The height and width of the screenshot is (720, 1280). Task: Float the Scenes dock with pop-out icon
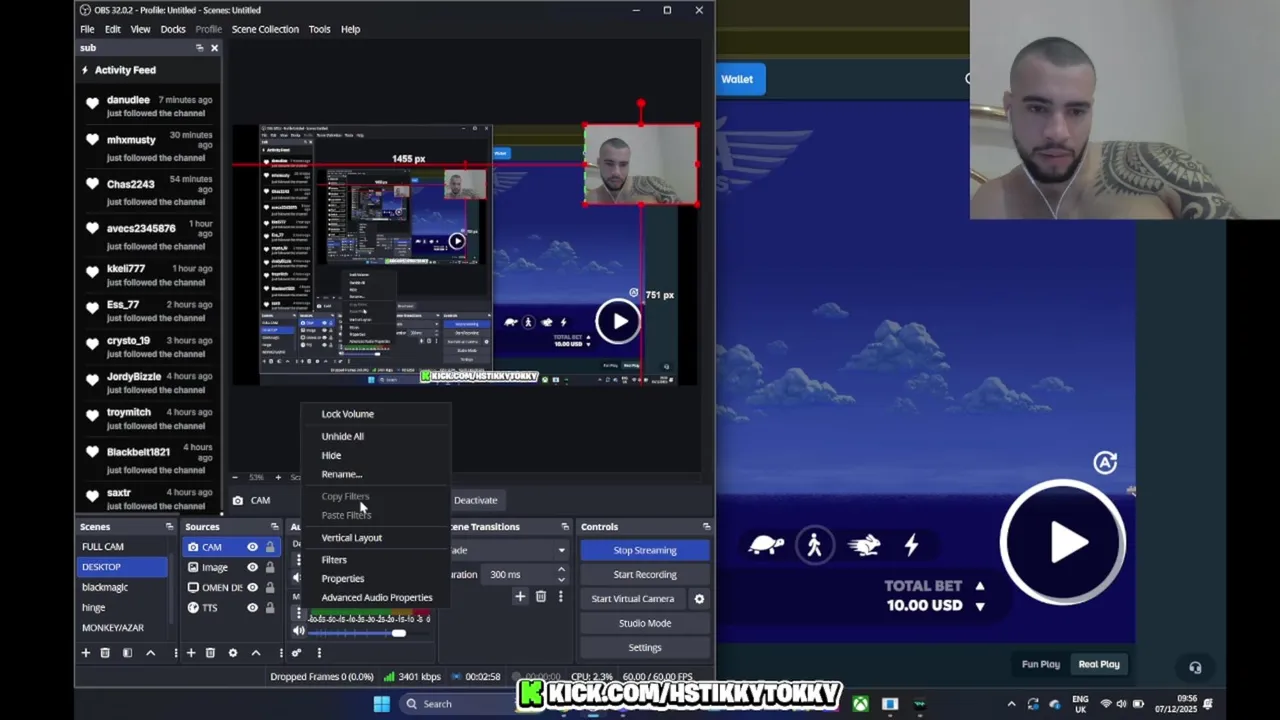coord(169,527)
